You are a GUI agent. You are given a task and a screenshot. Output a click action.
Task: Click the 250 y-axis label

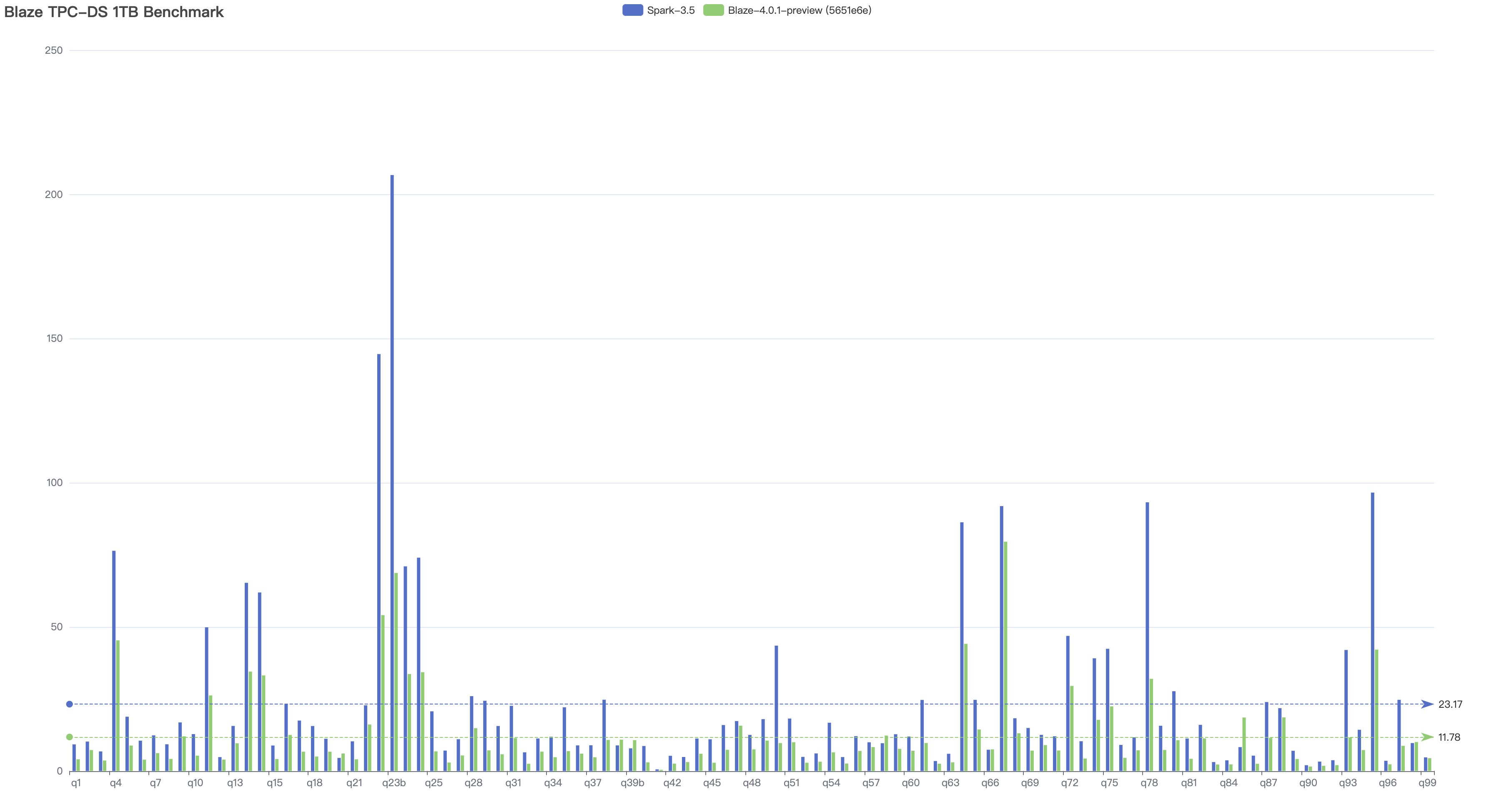[53, 50]
